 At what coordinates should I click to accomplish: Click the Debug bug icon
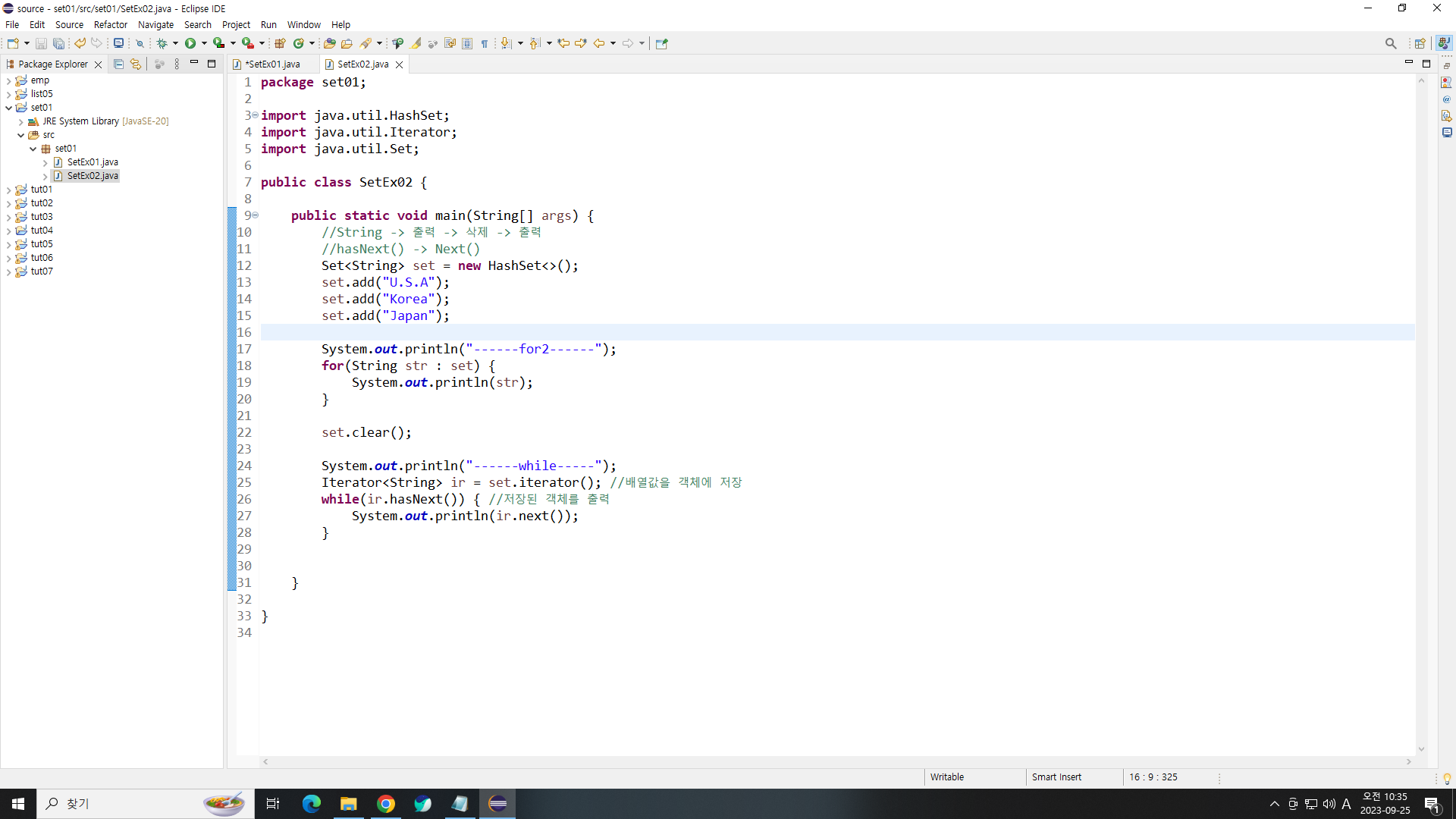point(162,43)
